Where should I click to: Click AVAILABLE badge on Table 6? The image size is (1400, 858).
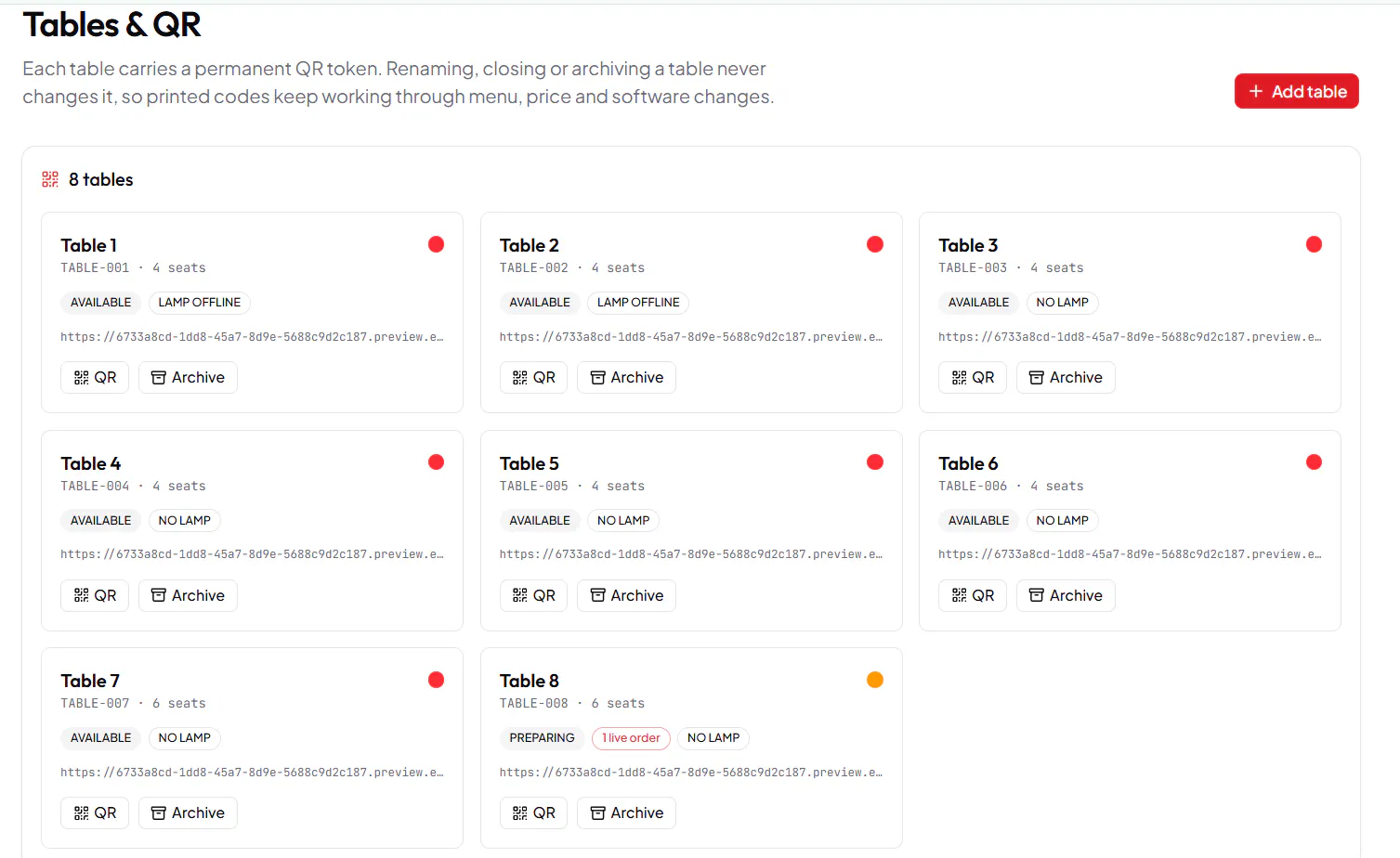click(x=978, y=521)
